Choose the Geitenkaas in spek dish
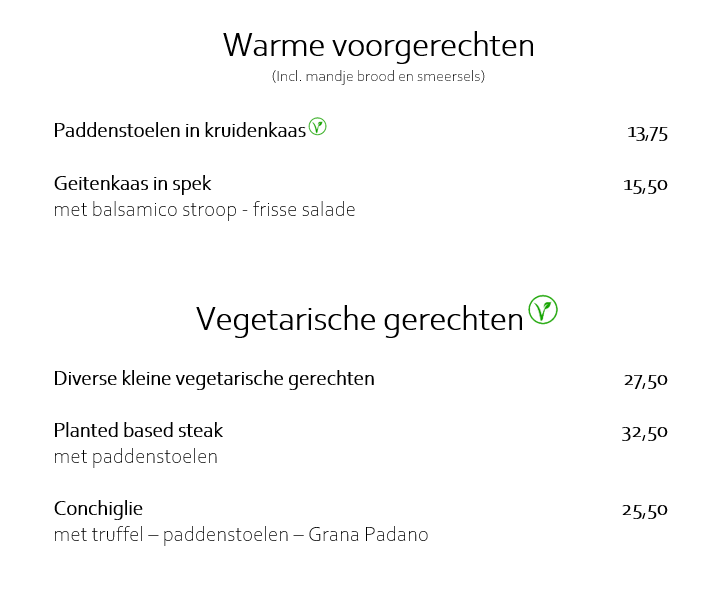 point(132,184)
